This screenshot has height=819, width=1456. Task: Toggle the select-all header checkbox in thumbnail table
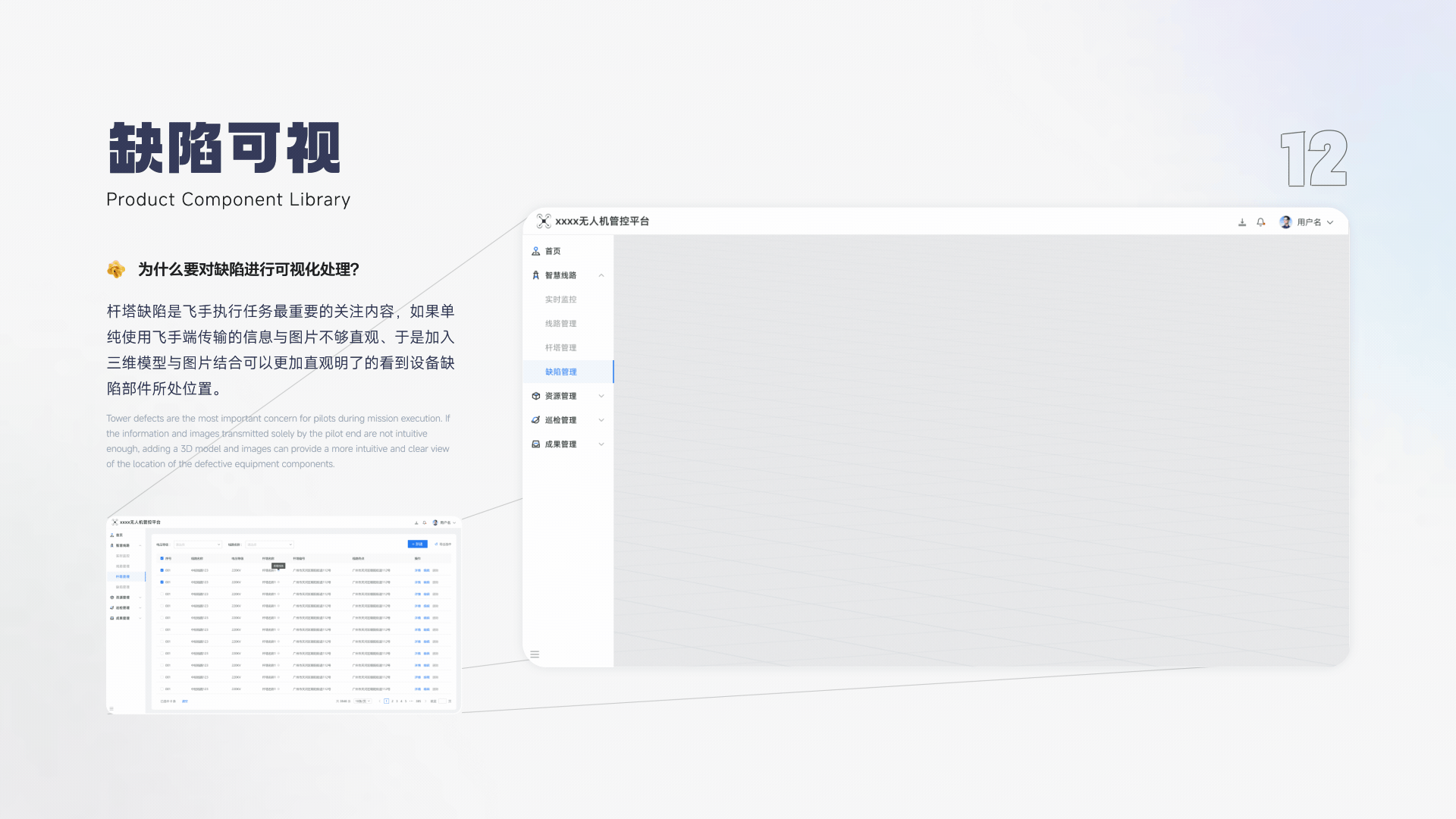162,558
